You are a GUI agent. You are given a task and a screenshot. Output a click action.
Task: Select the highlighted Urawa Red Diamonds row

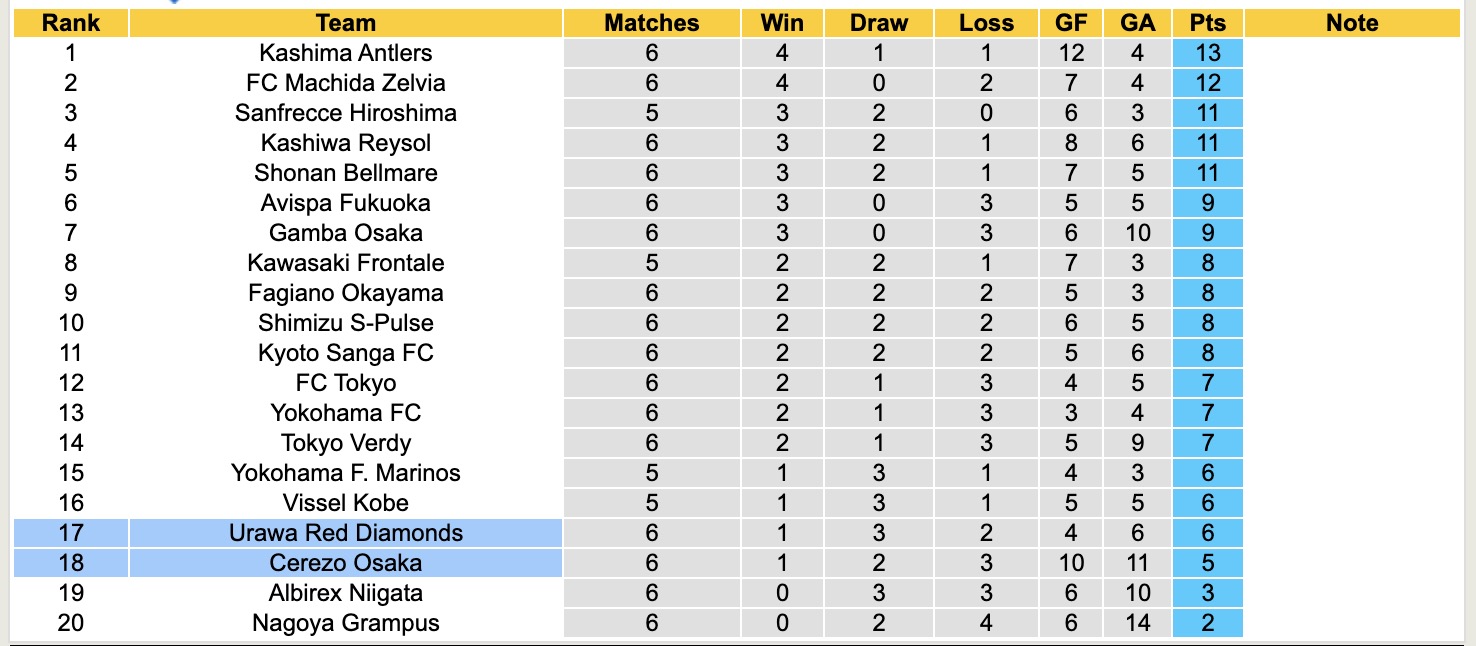coord(345,533)
